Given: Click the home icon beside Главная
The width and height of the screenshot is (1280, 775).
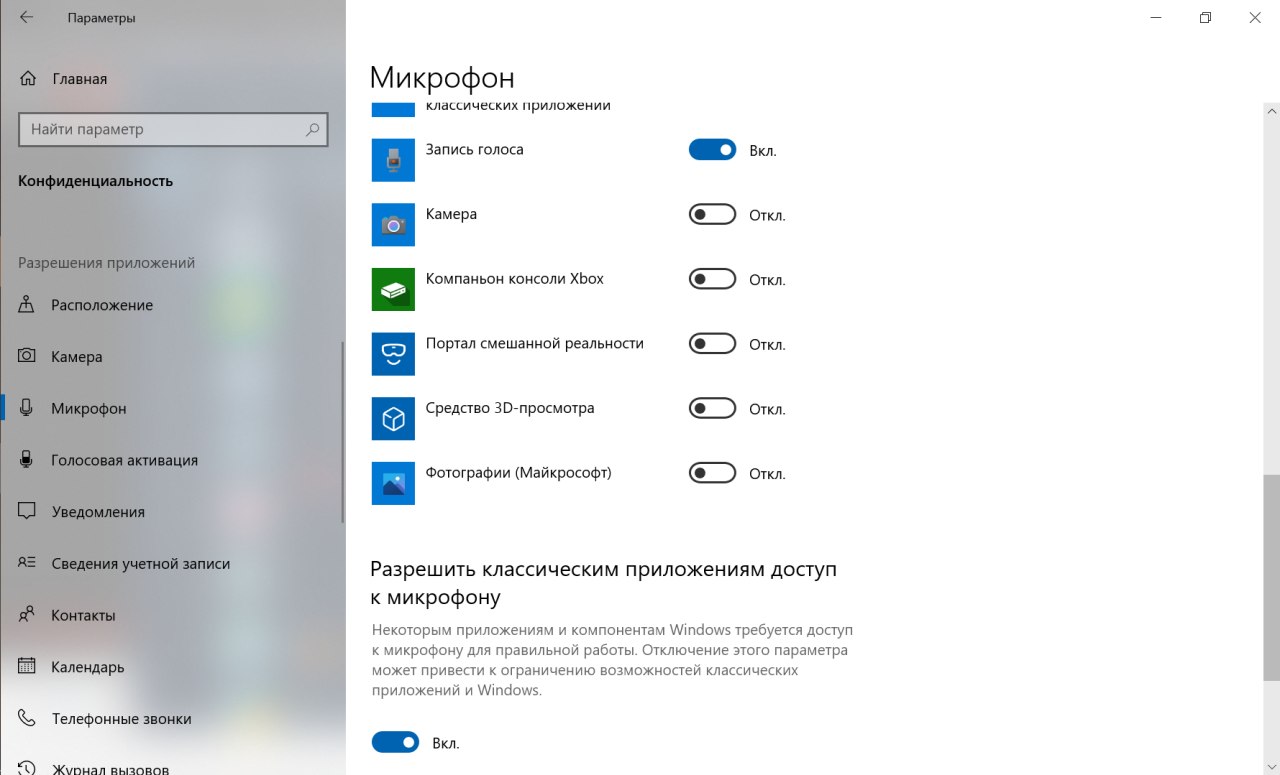Looking at the screenshot, I should [x=27, y=78].
